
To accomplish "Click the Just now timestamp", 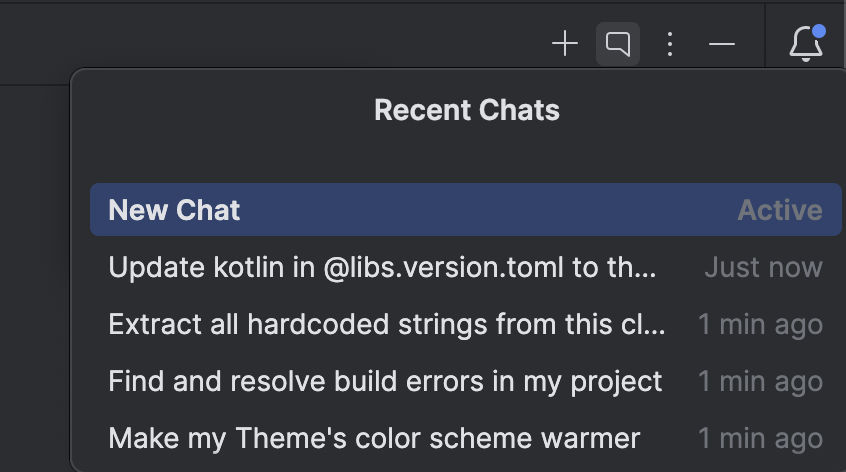I will (763, 267).
